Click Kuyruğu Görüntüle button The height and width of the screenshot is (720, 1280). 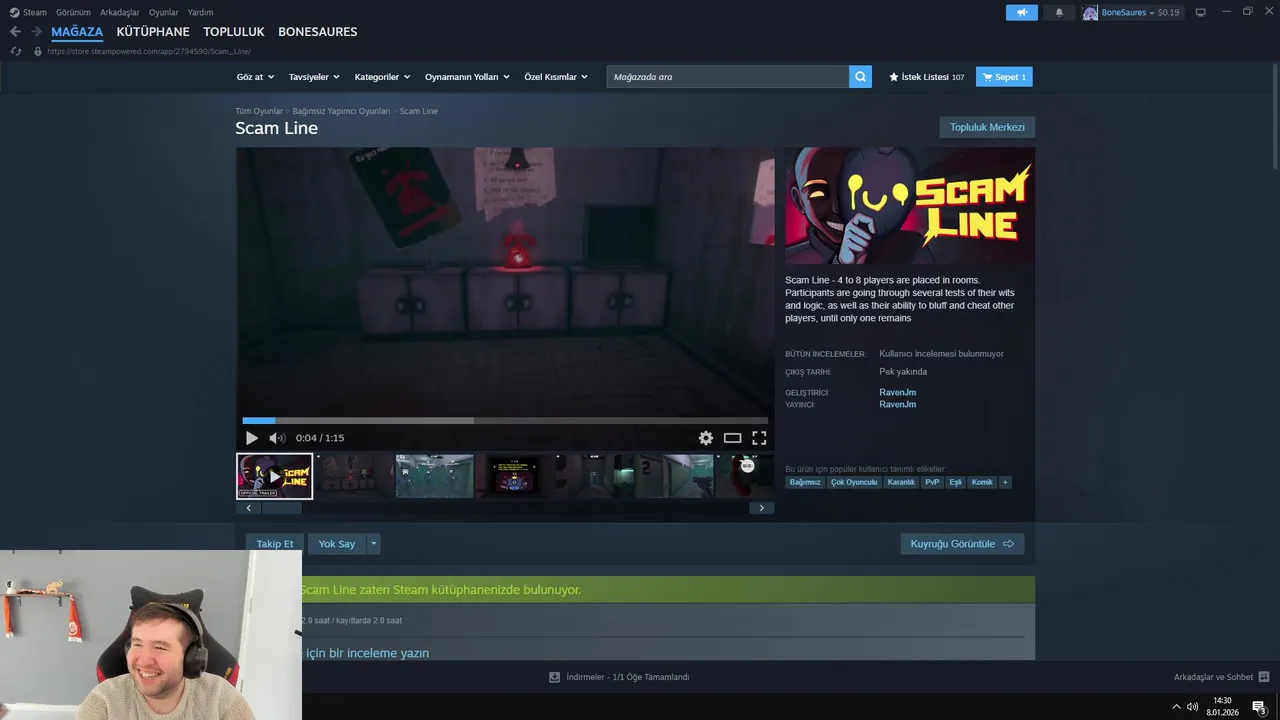(962, 544)
